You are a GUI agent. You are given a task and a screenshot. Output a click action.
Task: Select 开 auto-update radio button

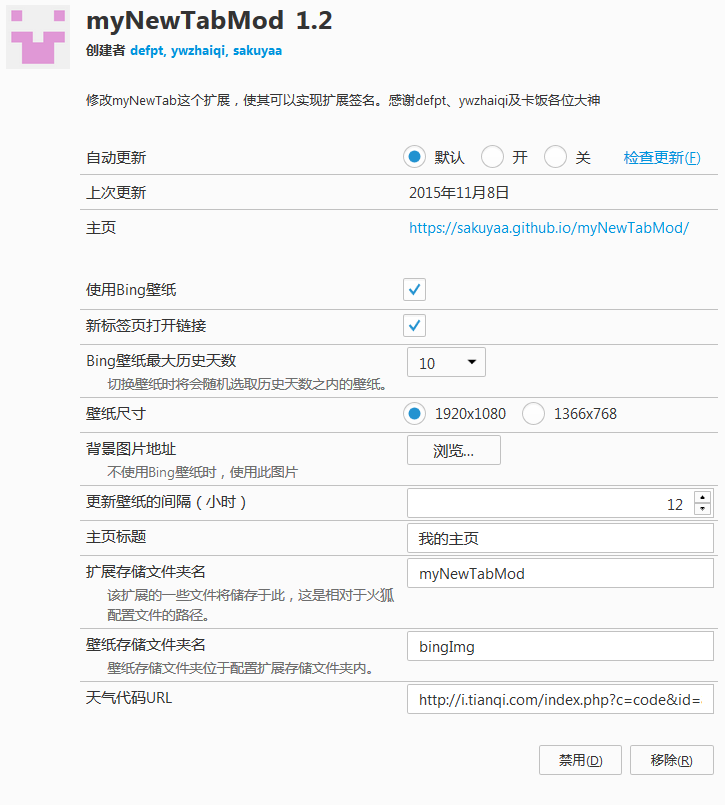[x=492, y=157]
